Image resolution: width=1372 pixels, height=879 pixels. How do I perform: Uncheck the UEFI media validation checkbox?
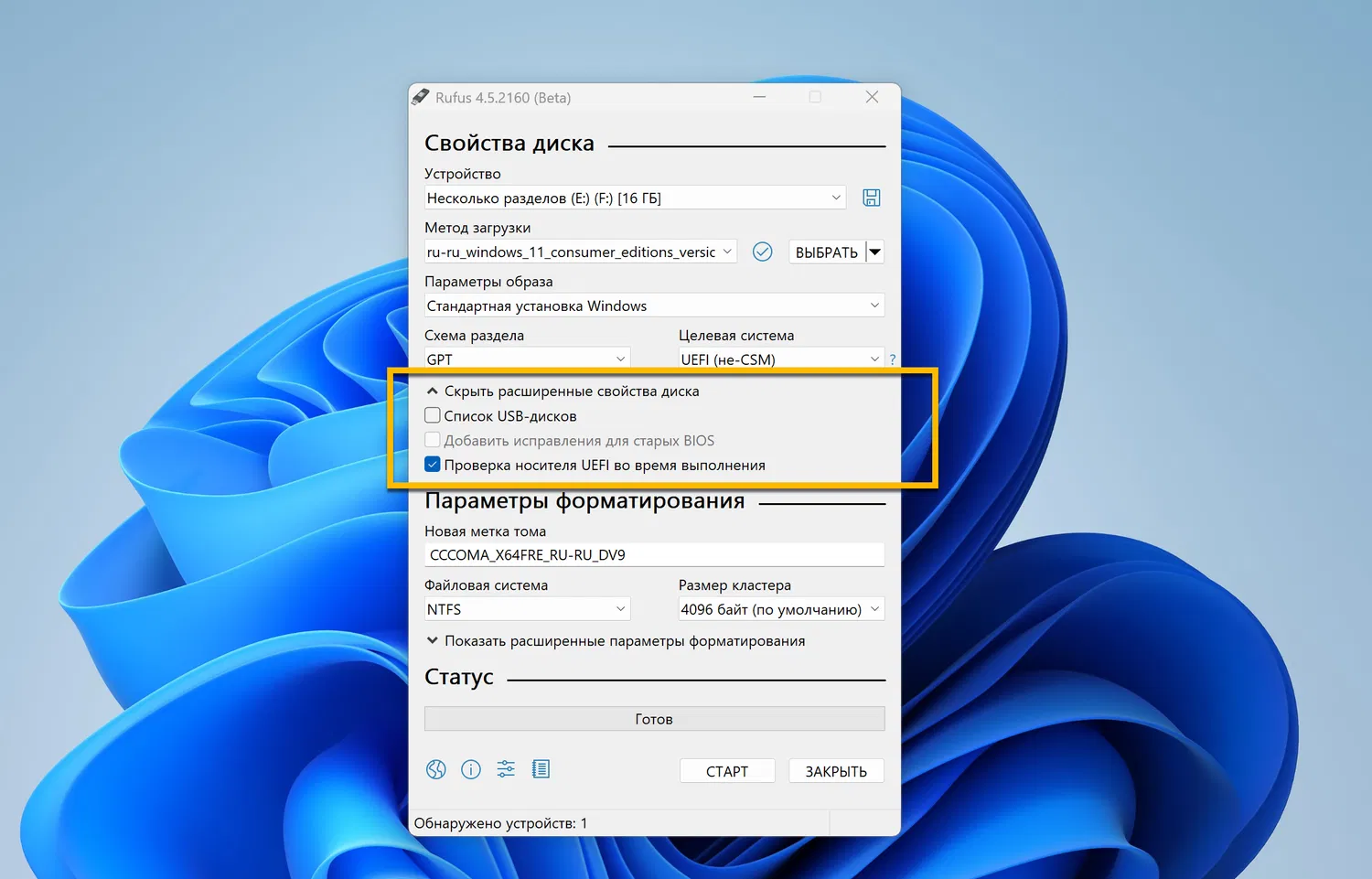(x=433, y=465)
